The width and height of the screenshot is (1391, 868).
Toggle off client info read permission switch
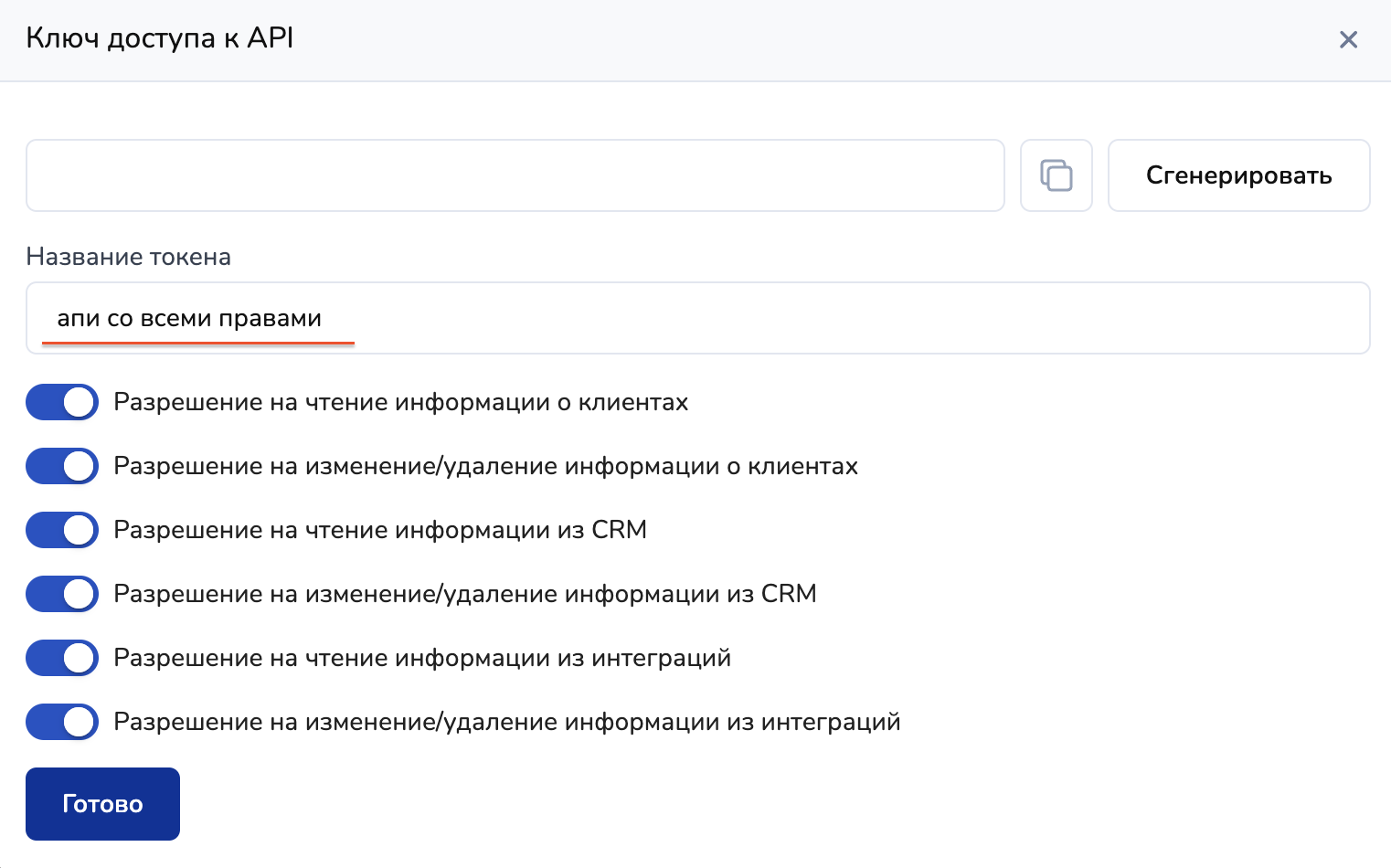[62, 402]
